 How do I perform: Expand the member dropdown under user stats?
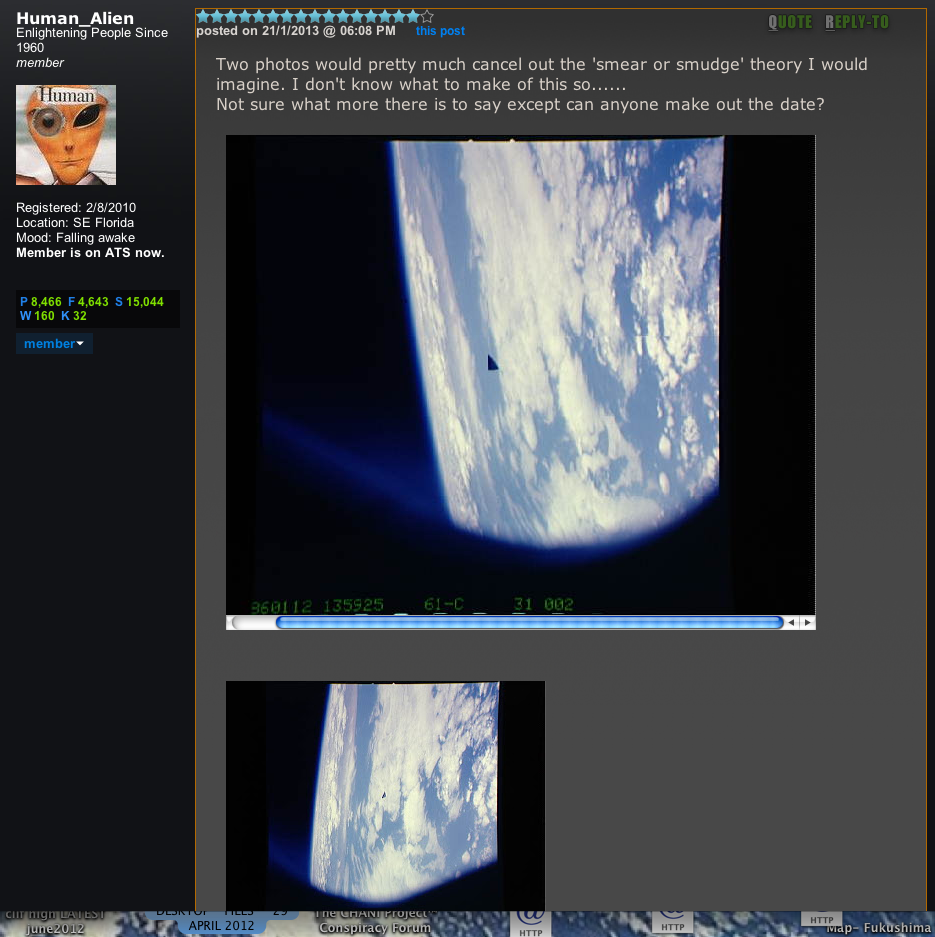[x=54, y=343]
